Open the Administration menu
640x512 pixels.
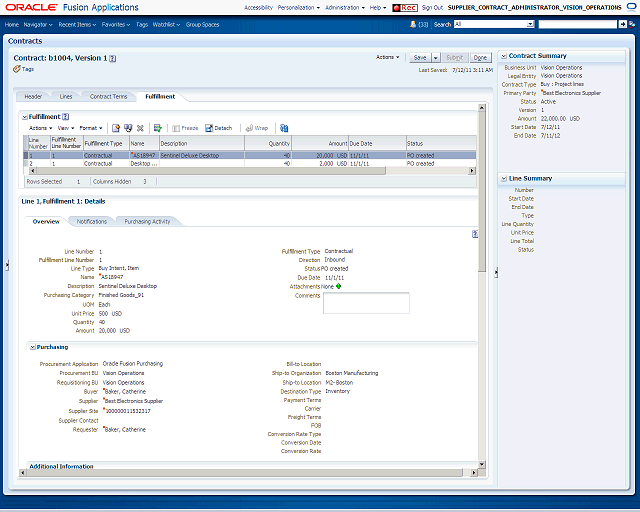coord(345,8)
